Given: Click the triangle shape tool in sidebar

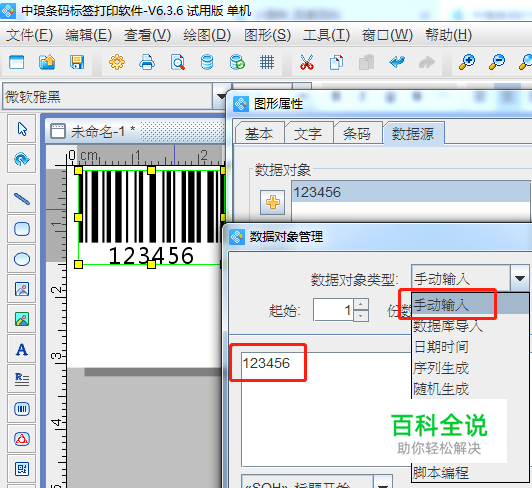Looking at the screenshot, I should pos(22,439).
